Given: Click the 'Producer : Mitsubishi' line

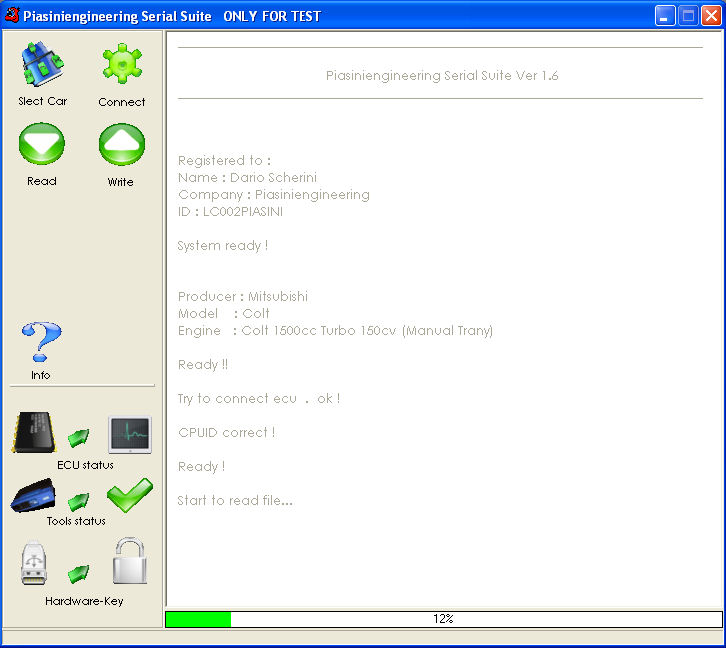Looking at the screenshot, I should (x=243, y=297).
